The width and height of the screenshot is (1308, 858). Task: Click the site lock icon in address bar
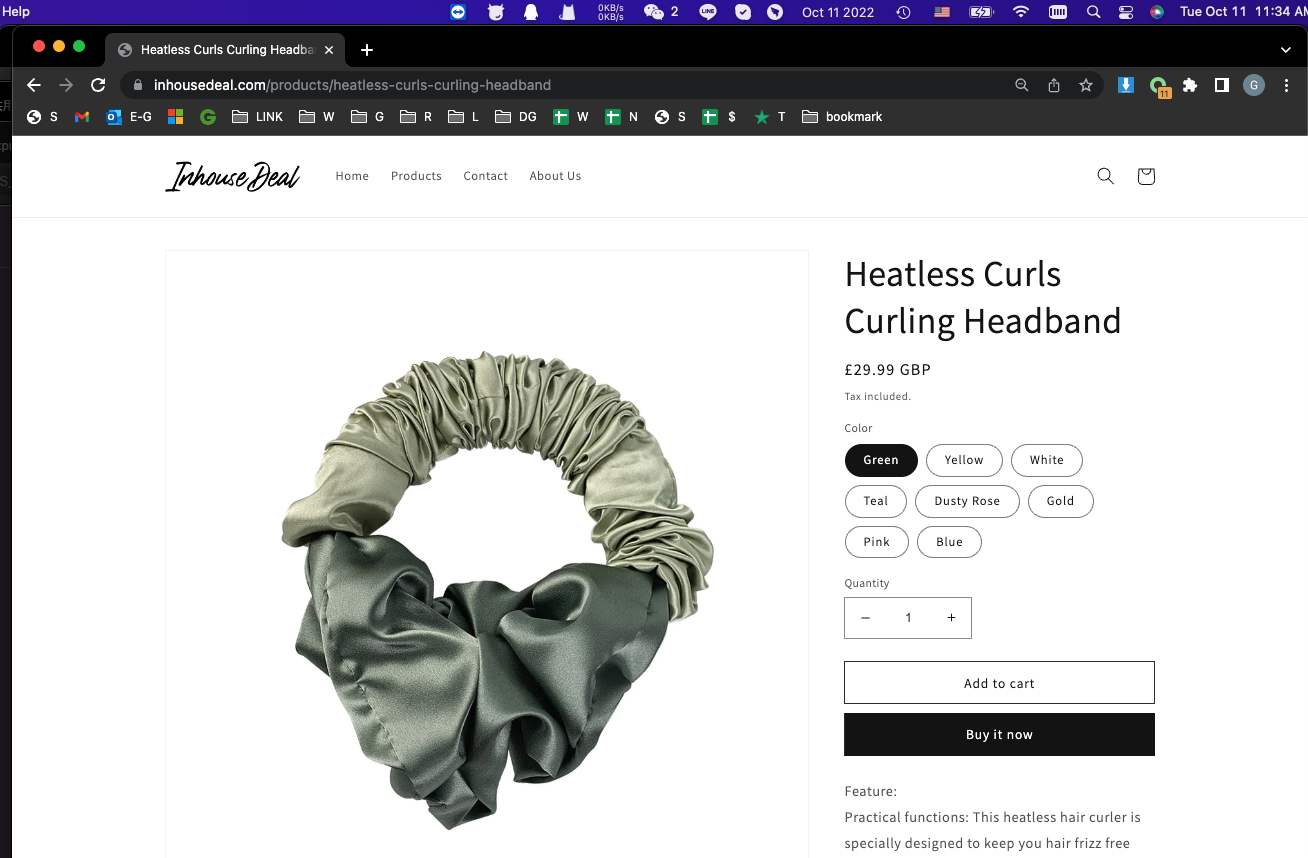click(x=138, y=85)
